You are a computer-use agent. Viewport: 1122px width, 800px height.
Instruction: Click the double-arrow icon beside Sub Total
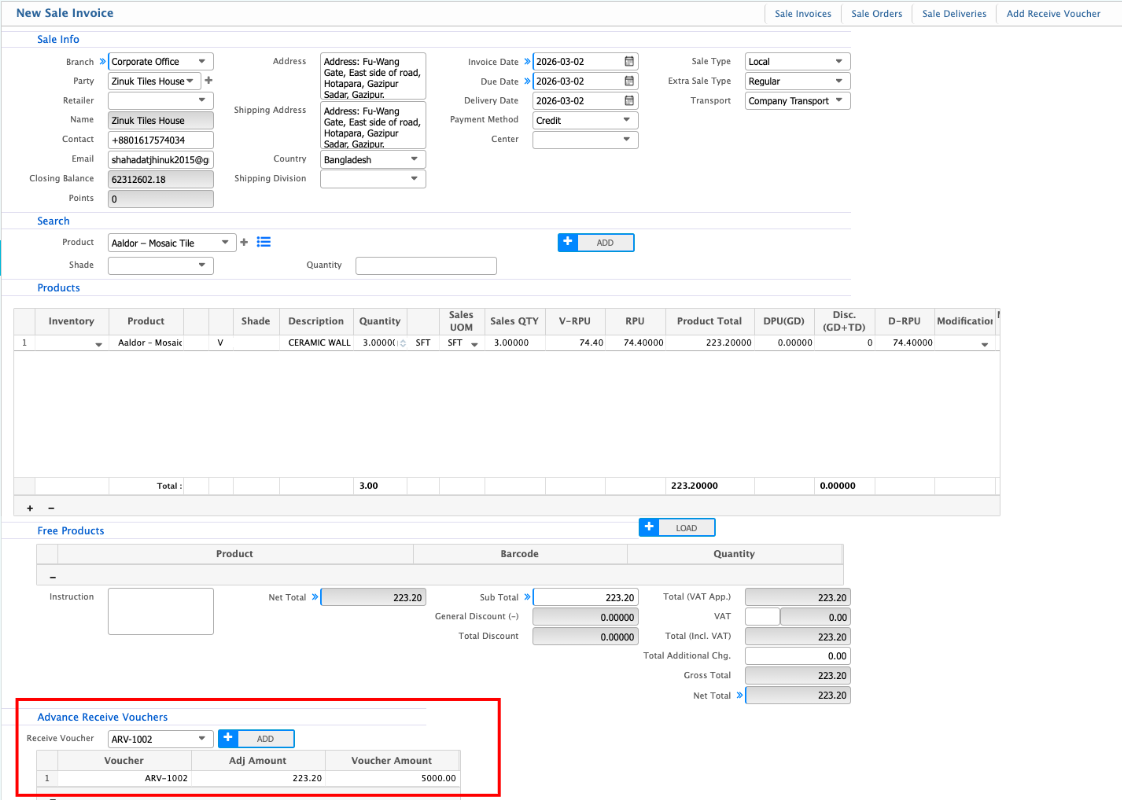(x=527, y=597)
